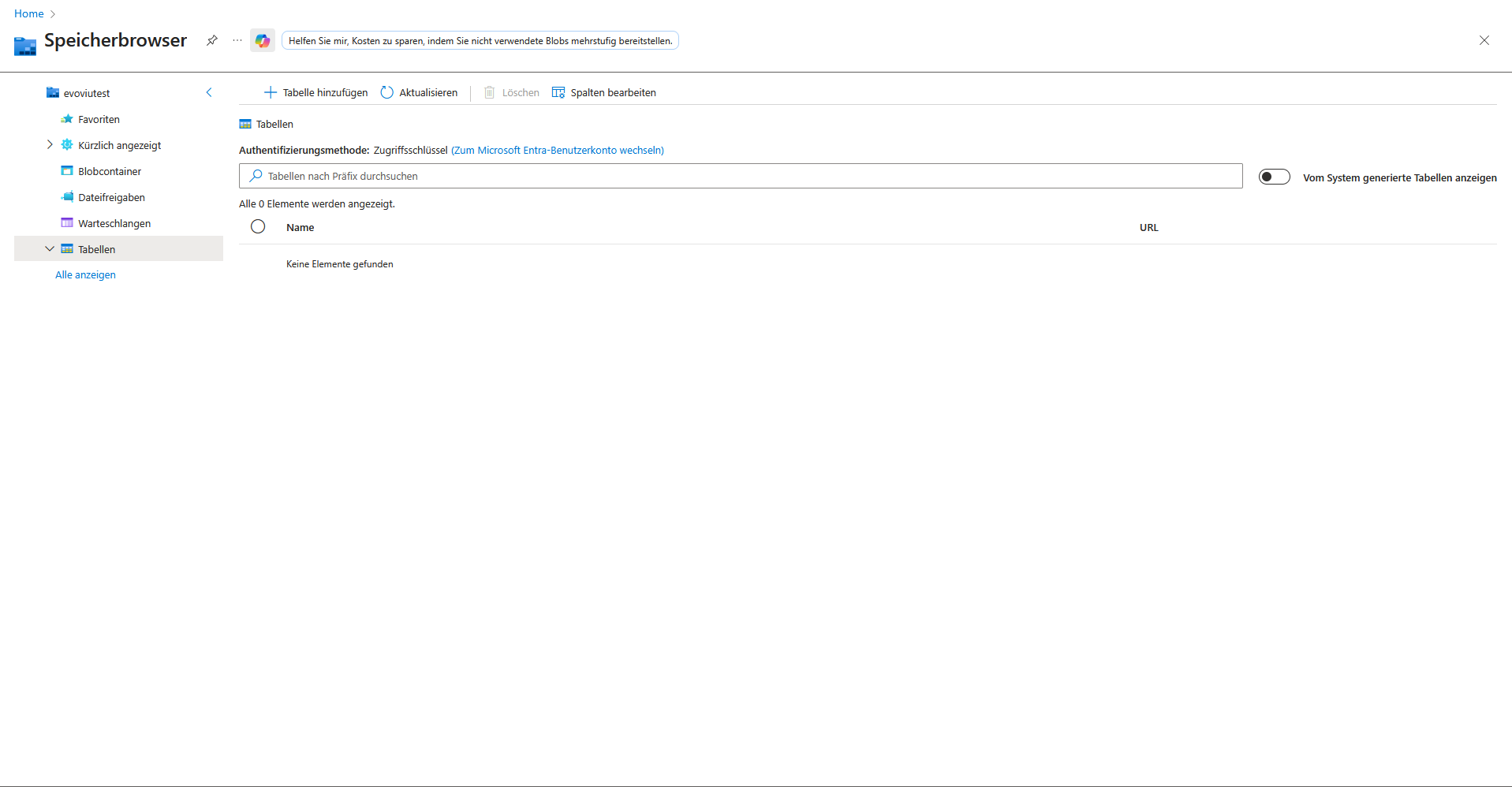Click the pin icon beside Speicherbrowser title

point(211,40)
